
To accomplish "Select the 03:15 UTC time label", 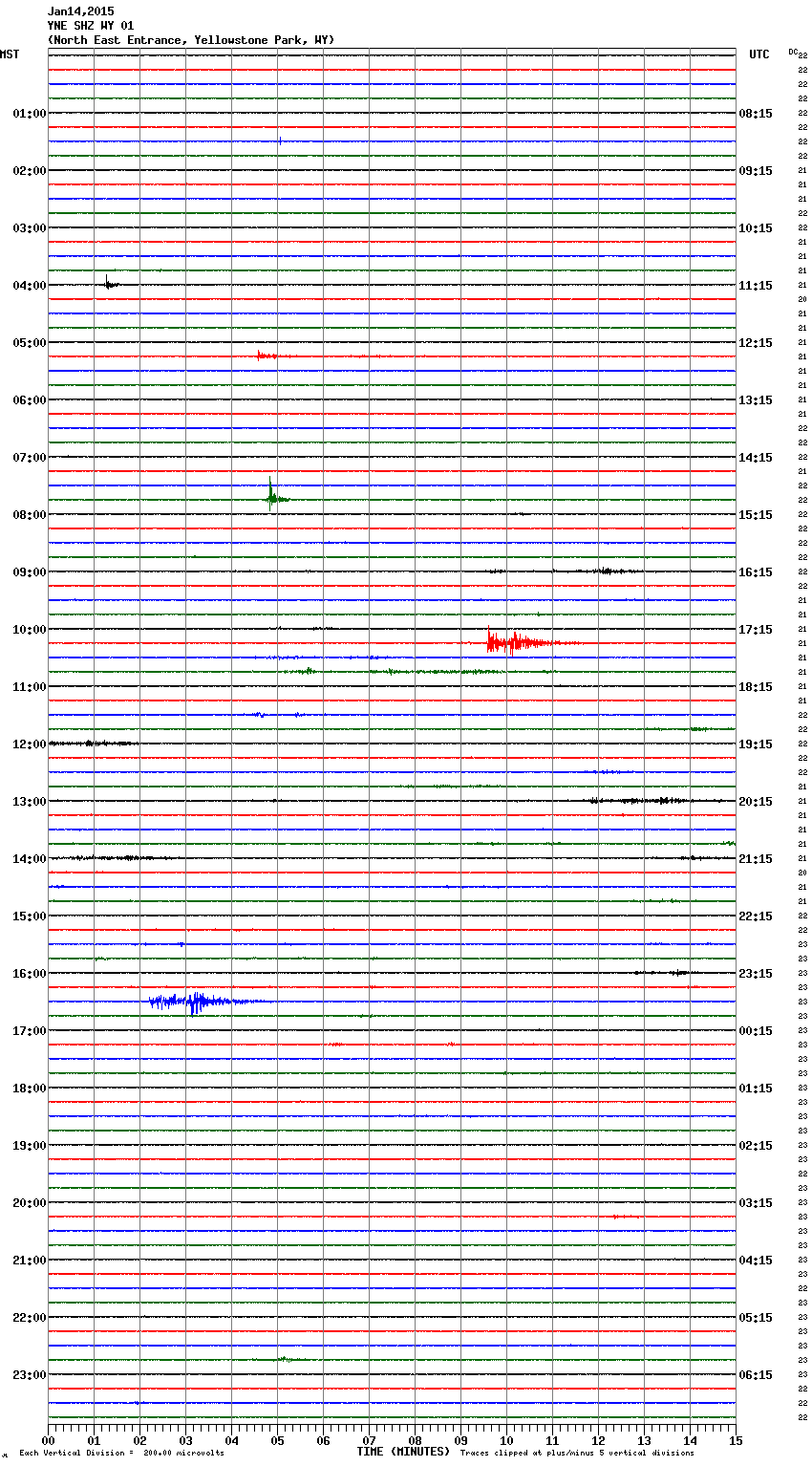I will point(756,1203).
